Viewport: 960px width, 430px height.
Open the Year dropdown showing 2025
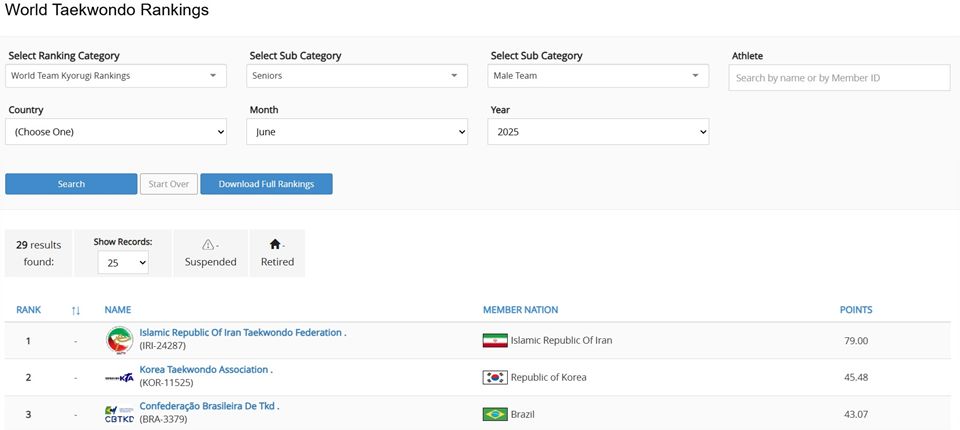point(598,132)
